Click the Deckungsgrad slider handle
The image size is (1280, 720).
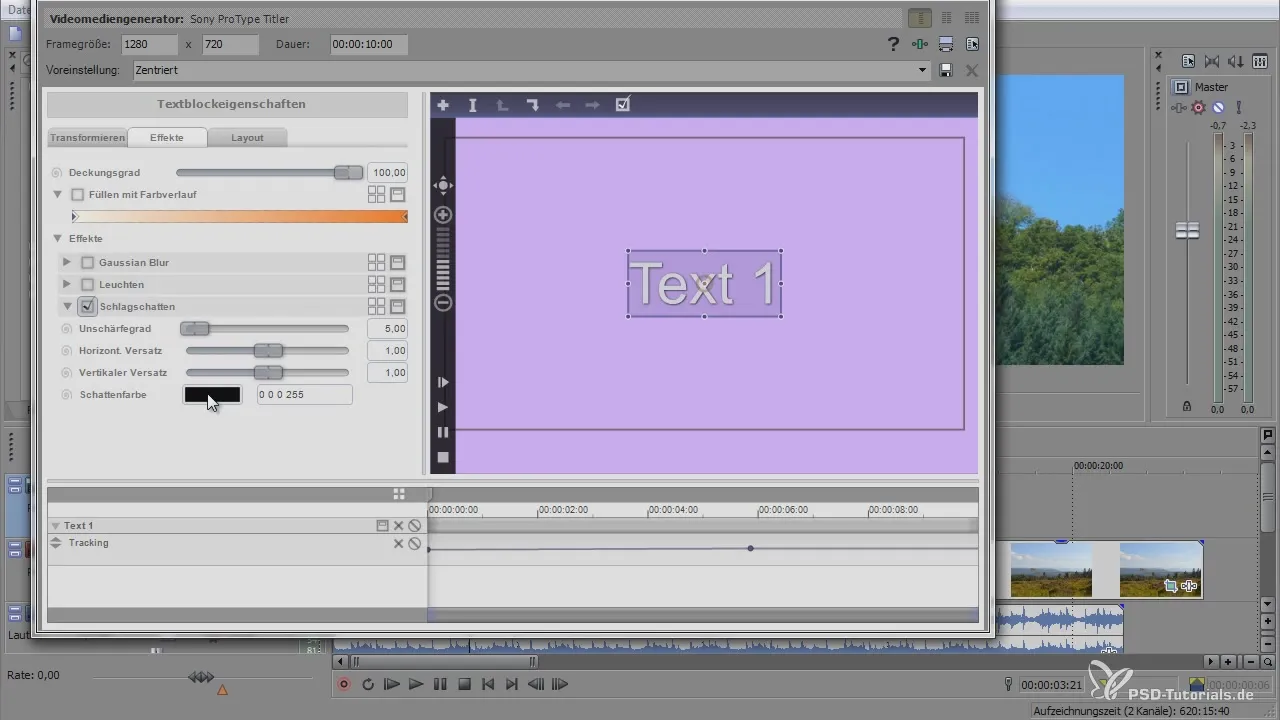click(x=348, y=173)
